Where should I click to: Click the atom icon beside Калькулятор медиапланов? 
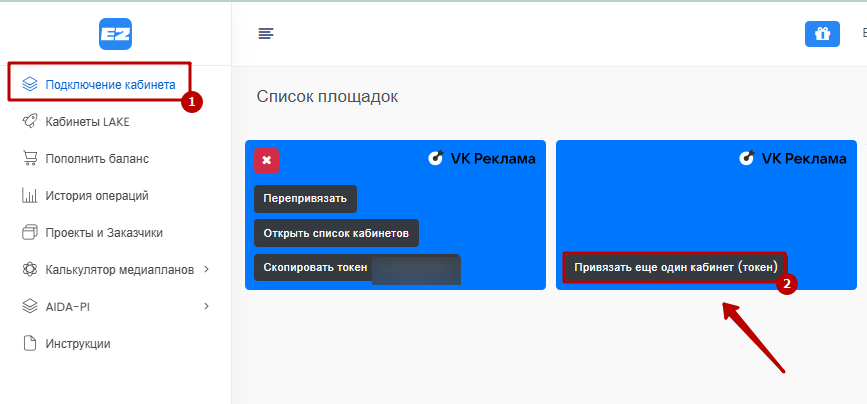[x=29, y=270]
